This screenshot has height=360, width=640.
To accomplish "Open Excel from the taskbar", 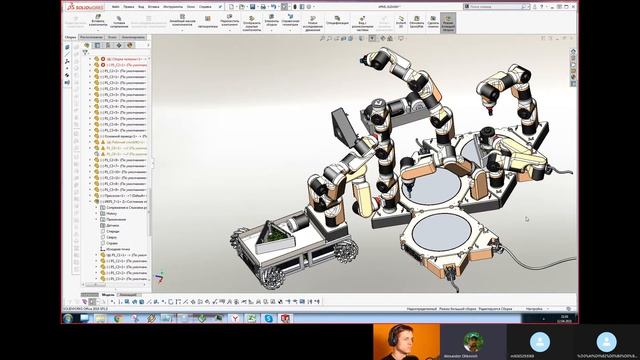I will point(252,318).
